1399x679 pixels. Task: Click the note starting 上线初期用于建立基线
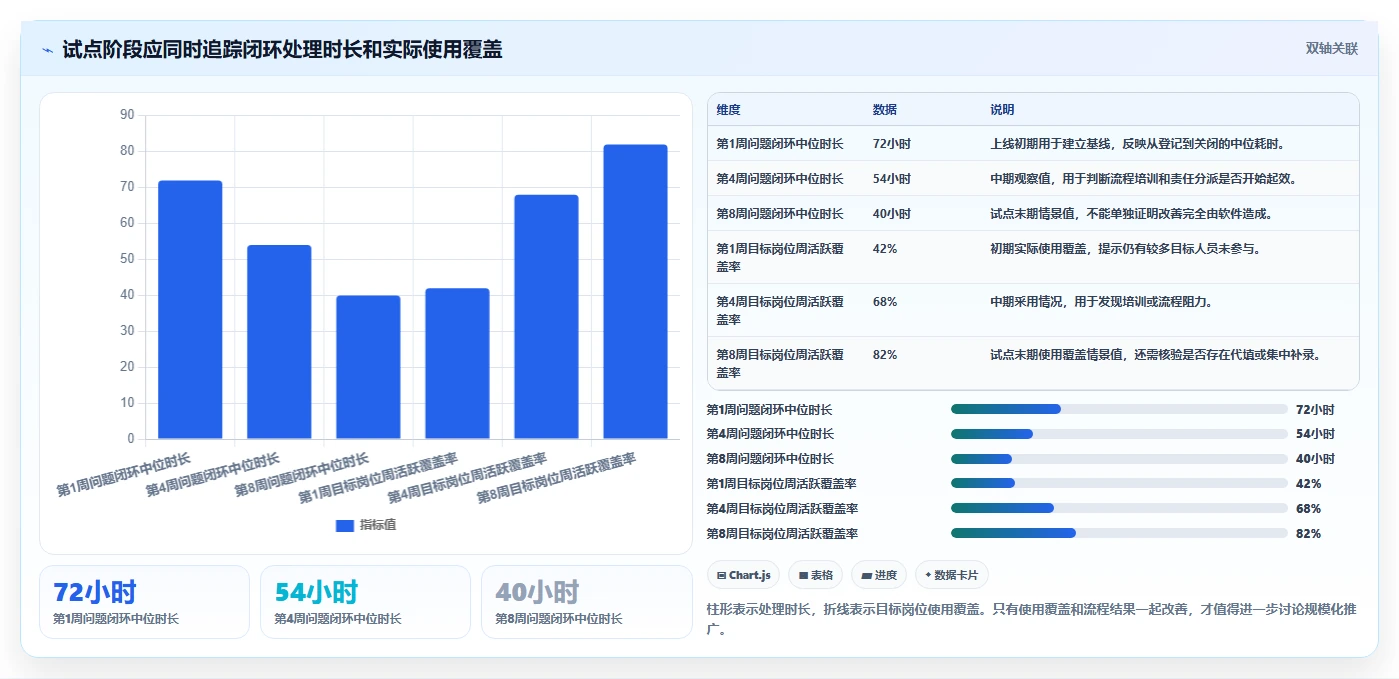click(x=1138, y=144)
